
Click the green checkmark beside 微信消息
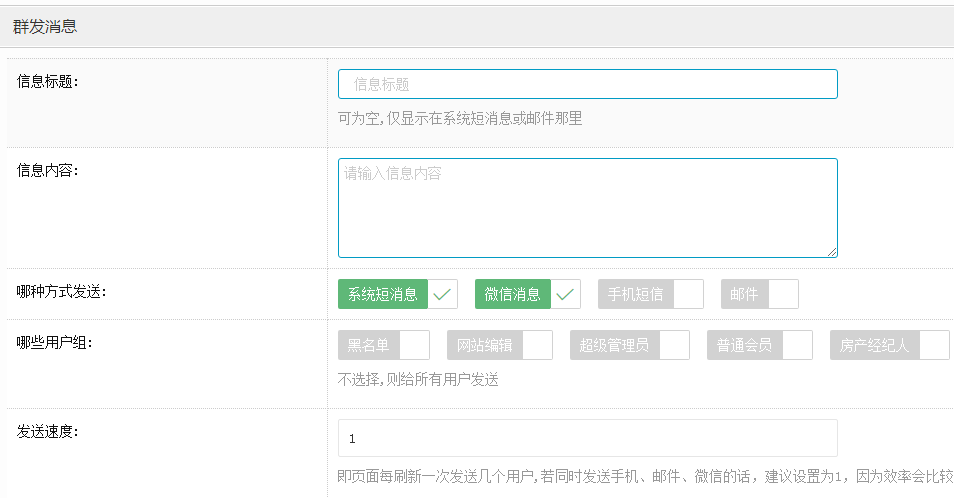tap(565, 294)
